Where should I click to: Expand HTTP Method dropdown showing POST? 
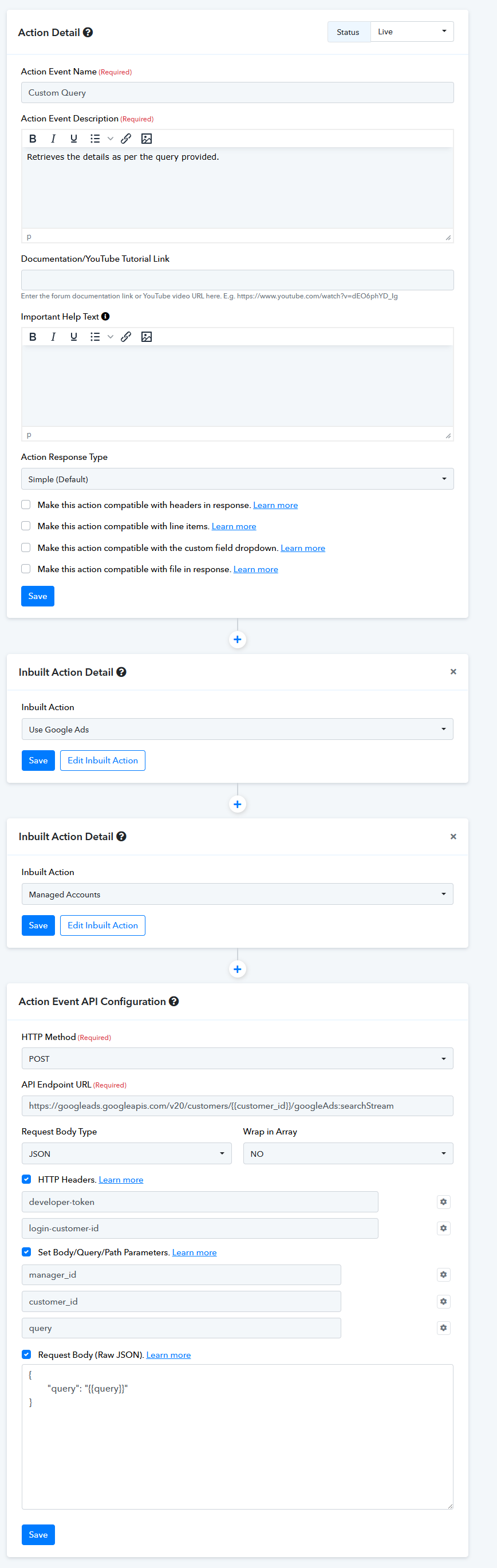point(237,1058)
